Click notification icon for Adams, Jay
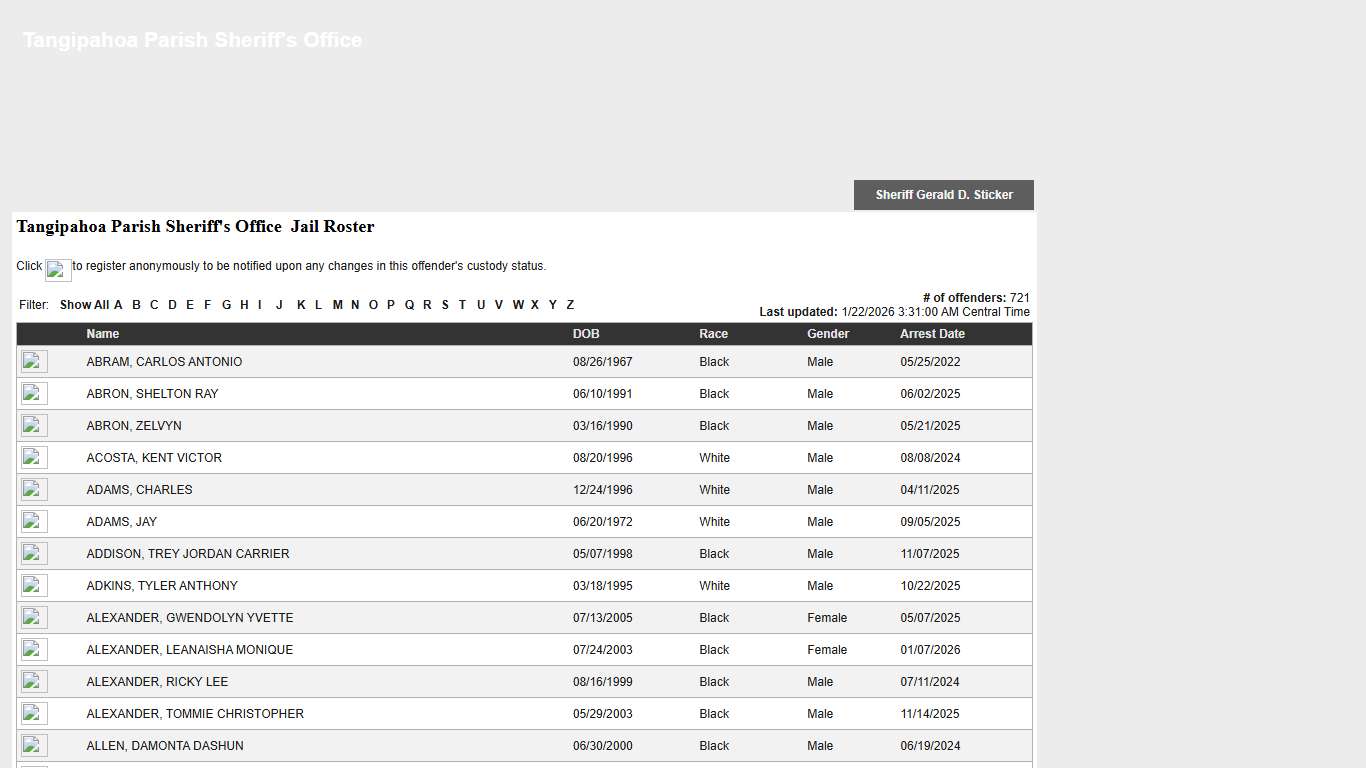This screenshot has width=1366, height=768. [34, 522]
